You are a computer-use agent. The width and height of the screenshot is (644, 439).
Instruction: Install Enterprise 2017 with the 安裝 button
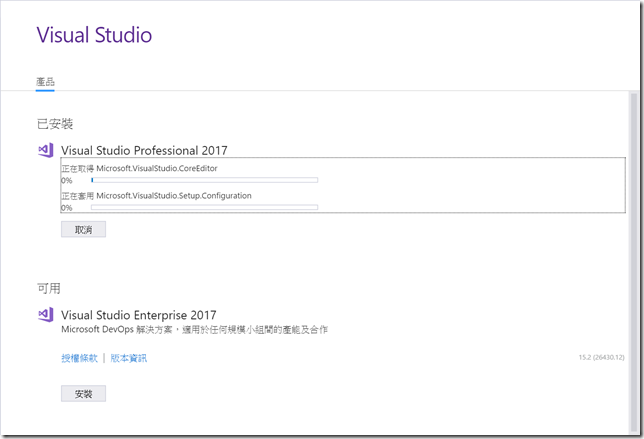tap(83, 394)
